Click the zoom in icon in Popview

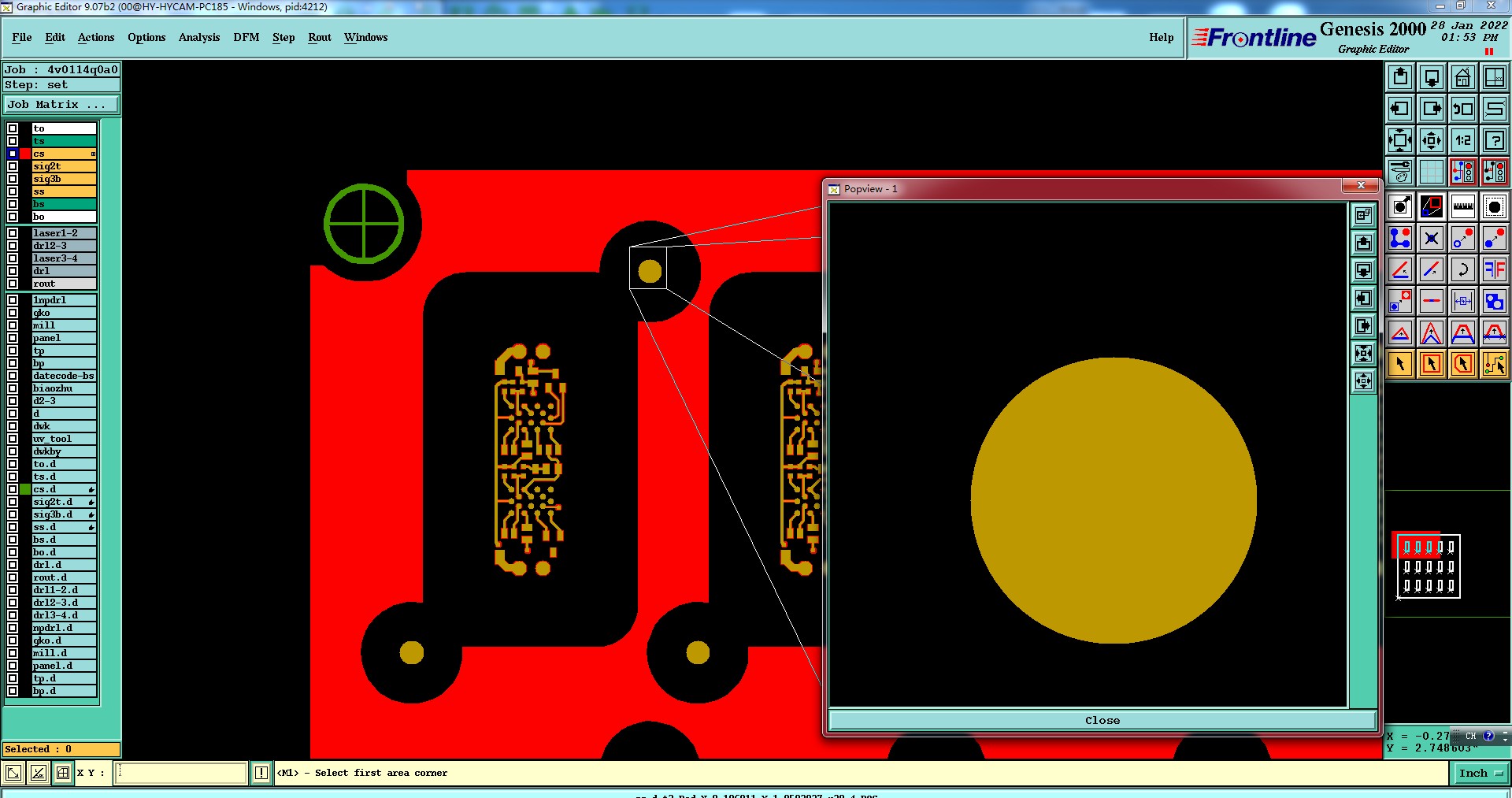point(1364,353)
